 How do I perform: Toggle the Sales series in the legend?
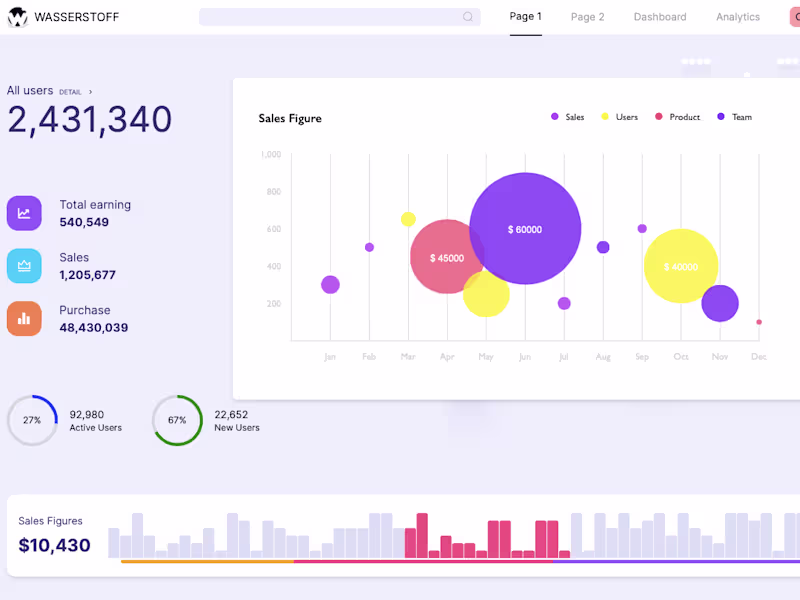(565, 117)
